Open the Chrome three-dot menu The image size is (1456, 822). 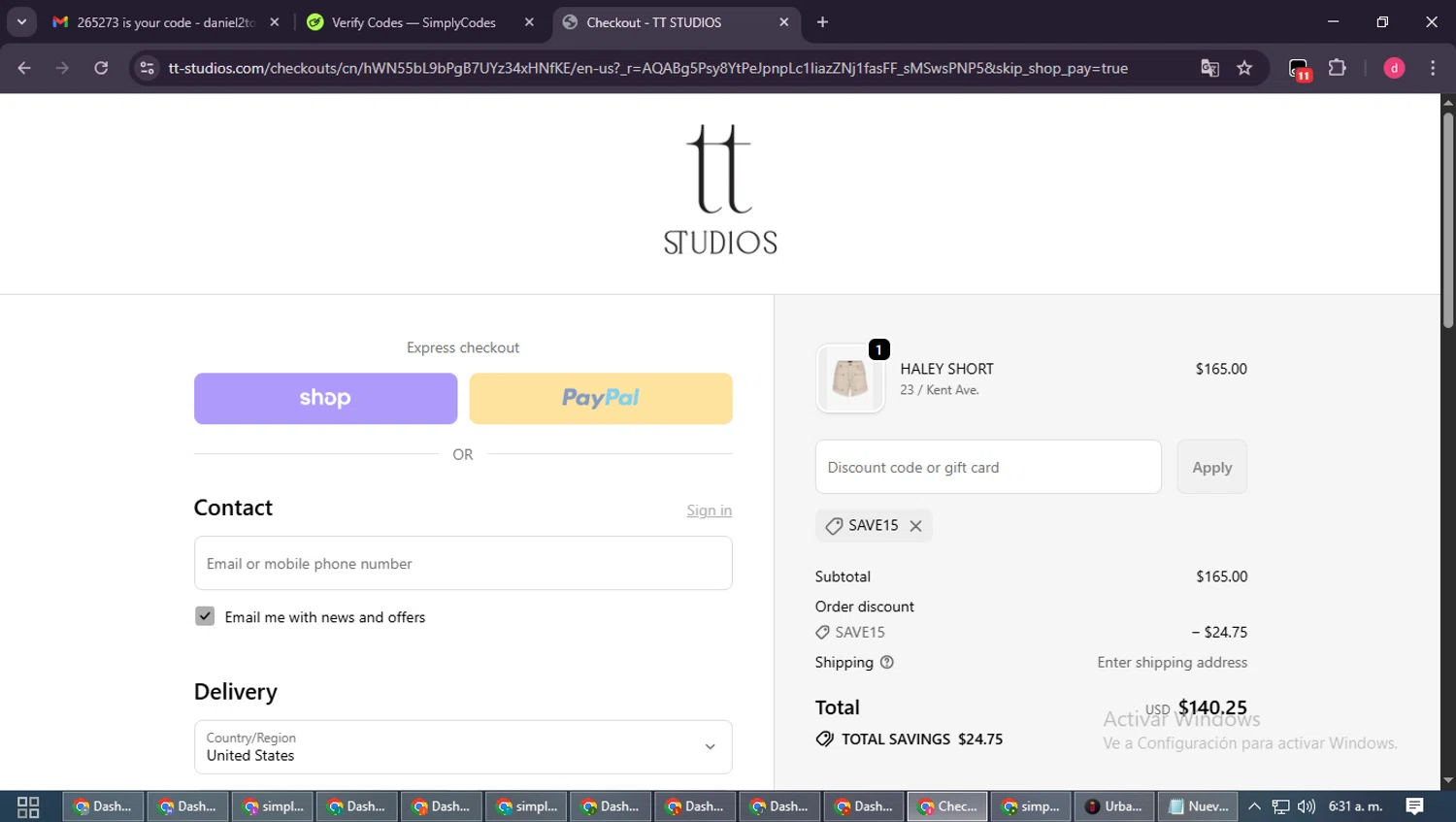[1433, 68]
